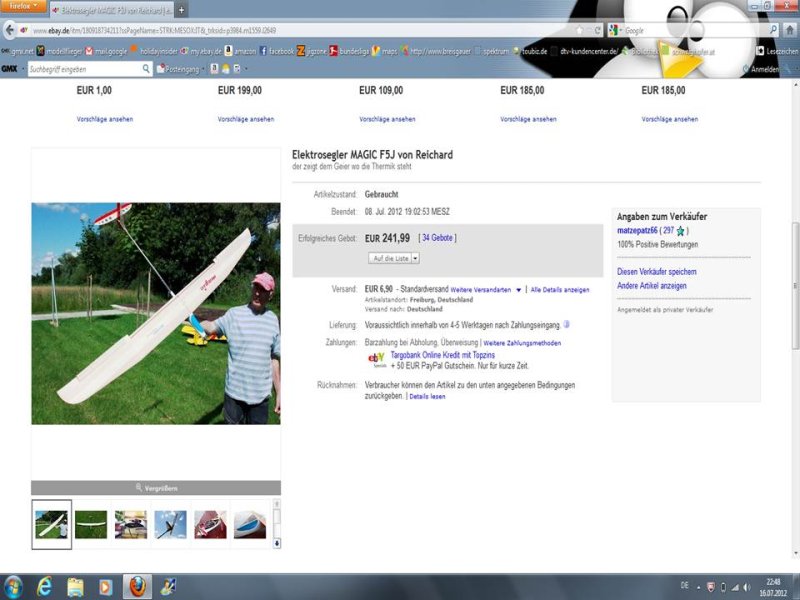Go to the browser home page
This screenshot has width=800, height=600.
pos(789,31)
